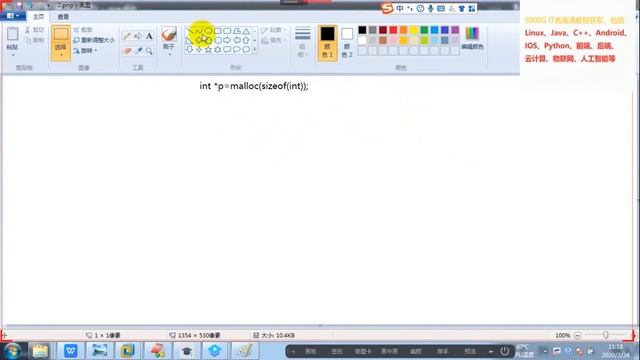Open File Explorer from the taskbar
640x360 pixels.
click(40, 351)
